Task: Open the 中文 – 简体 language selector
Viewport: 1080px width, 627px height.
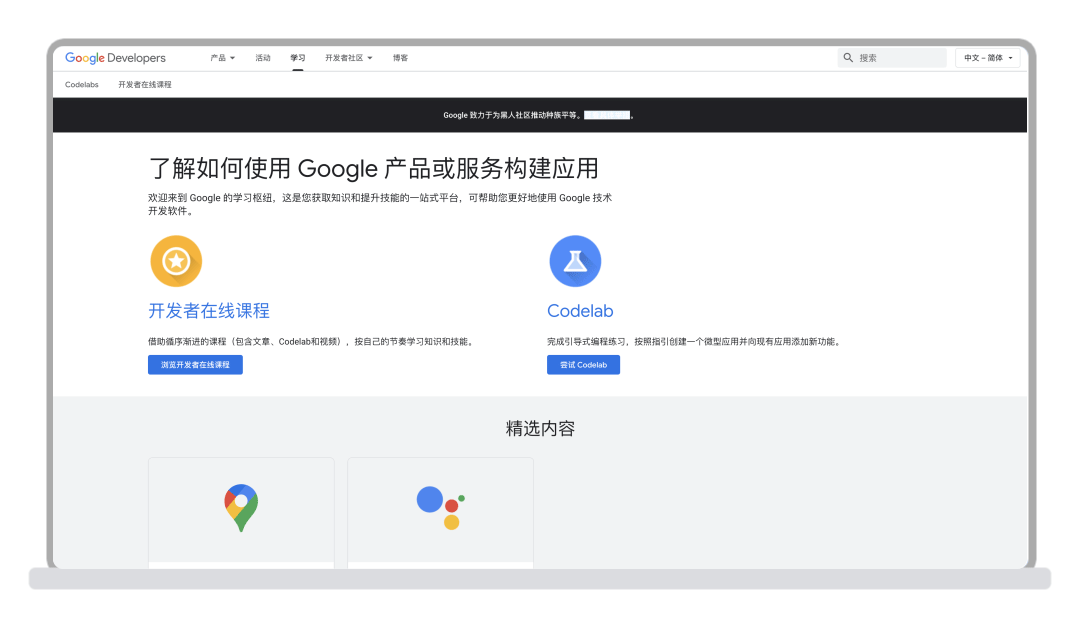Action: [989, 57]
